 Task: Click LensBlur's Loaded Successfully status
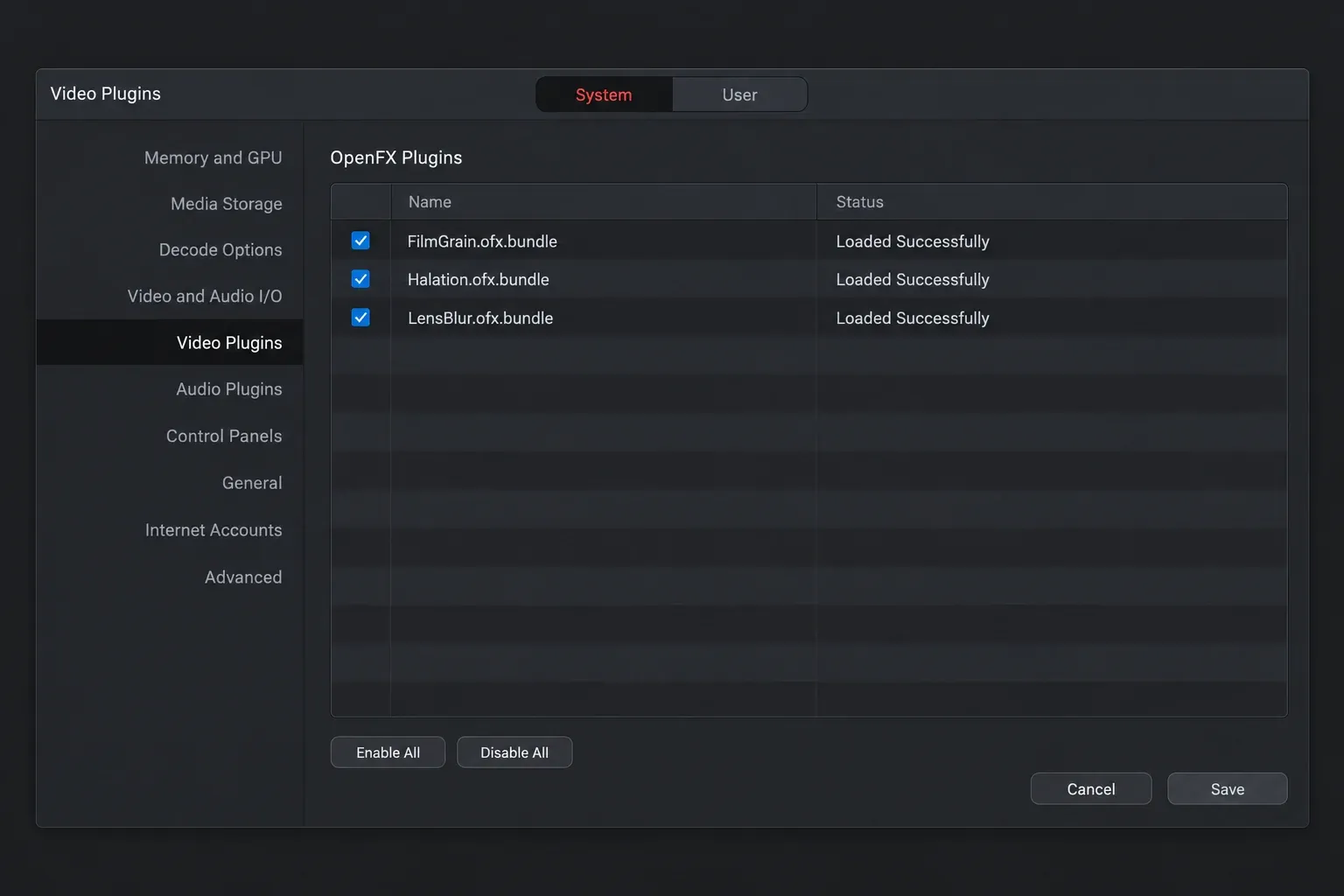click(x=913, y=318)
